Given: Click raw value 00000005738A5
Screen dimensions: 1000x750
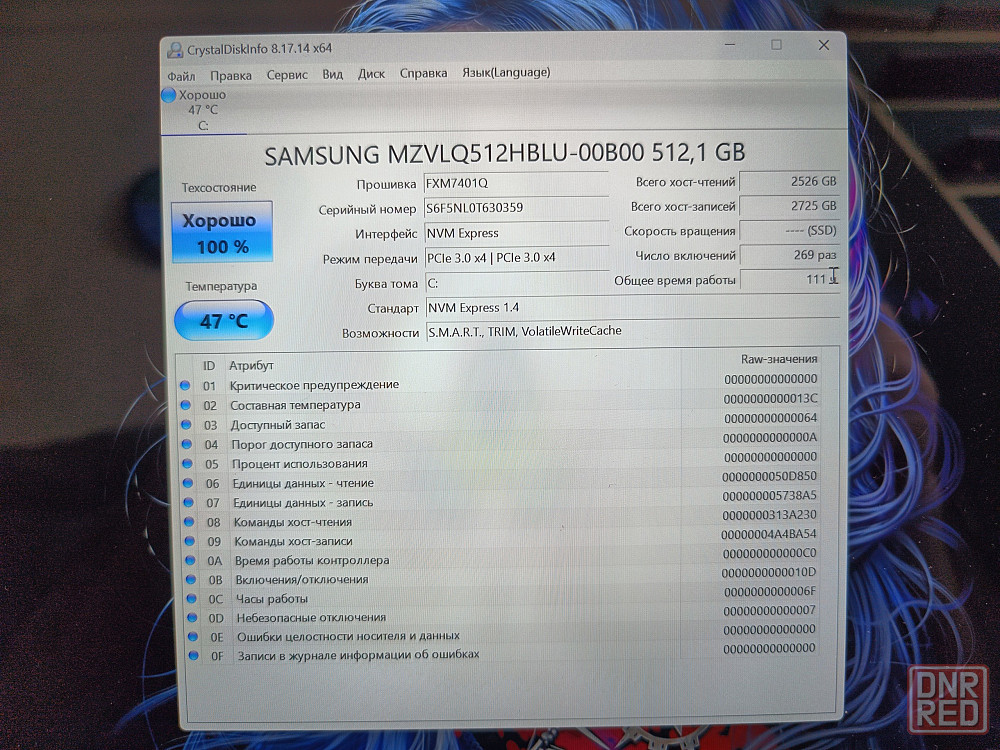Looking at the screenshot, I should (769, 496).
